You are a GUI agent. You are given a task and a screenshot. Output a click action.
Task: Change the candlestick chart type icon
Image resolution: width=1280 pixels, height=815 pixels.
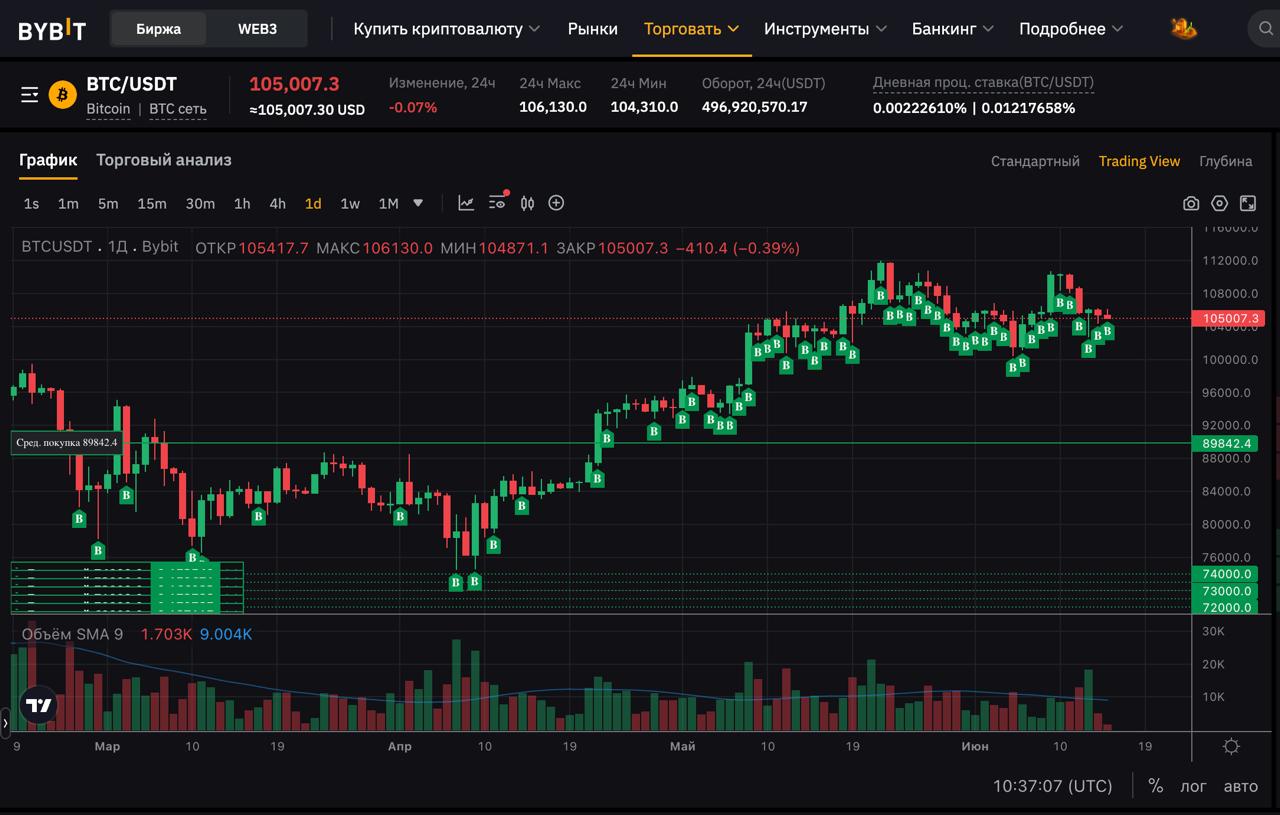527,203
